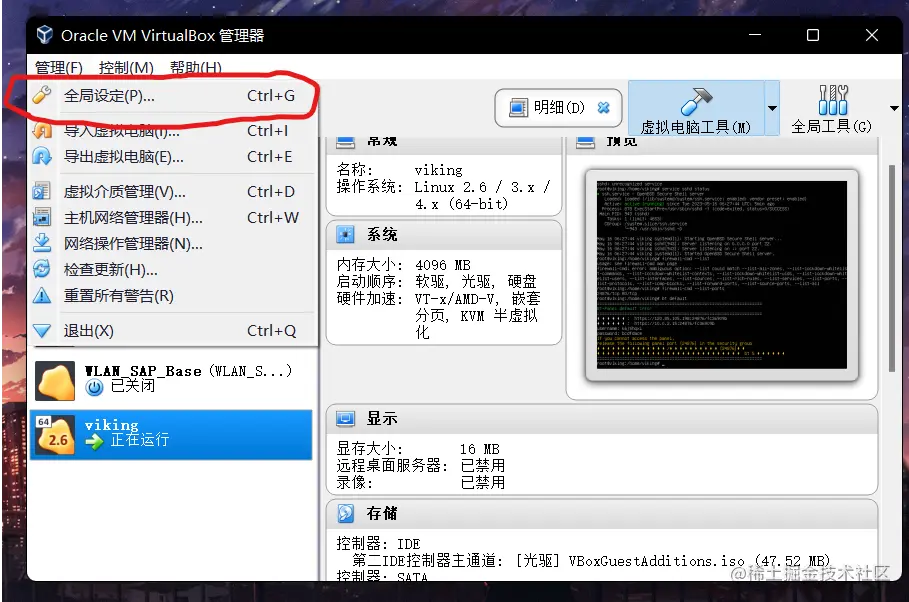909x602 pixels.
Task: Click the WLAN_SAP_Base VM OS icon
Action: tap(55, 381)
